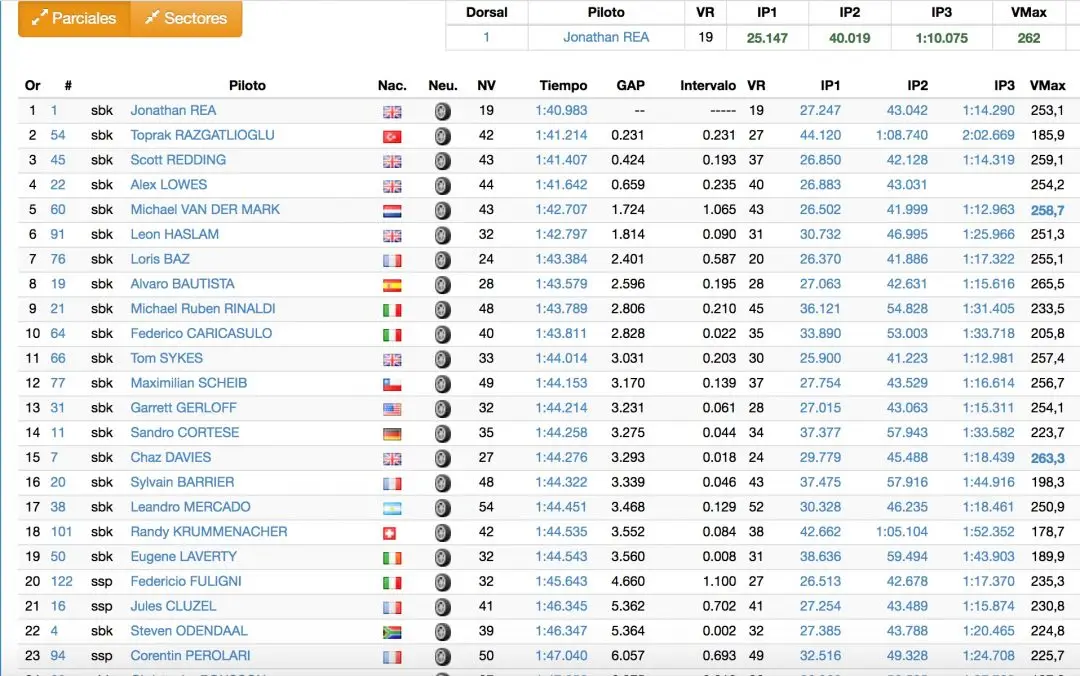Click the Swiss flag for Randy KRUMMENACHER
Image resolution: width=1080 pixels, height=676 pixels.
[x=389, y=533]
